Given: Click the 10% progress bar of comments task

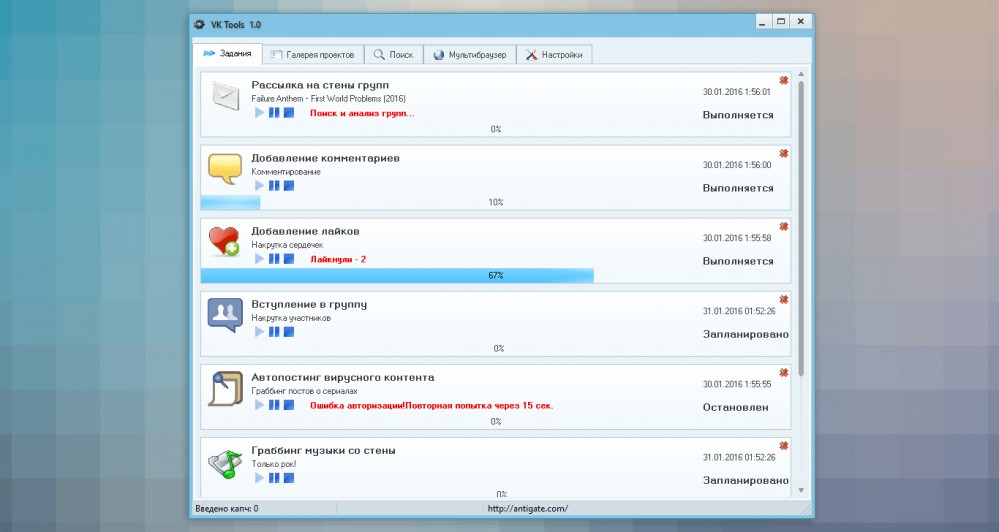Looking at the screenshot, I should (496, 203).
